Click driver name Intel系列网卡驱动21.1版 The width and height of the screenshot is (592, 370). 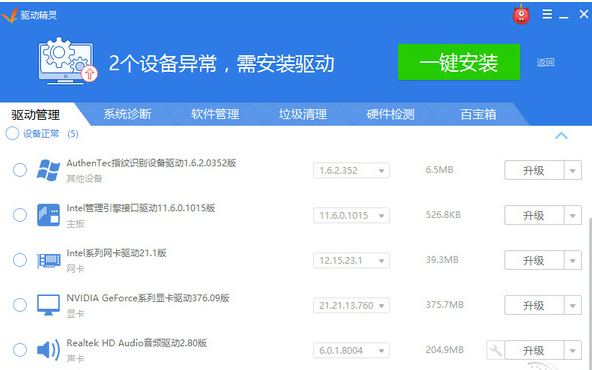coord(116,253)
